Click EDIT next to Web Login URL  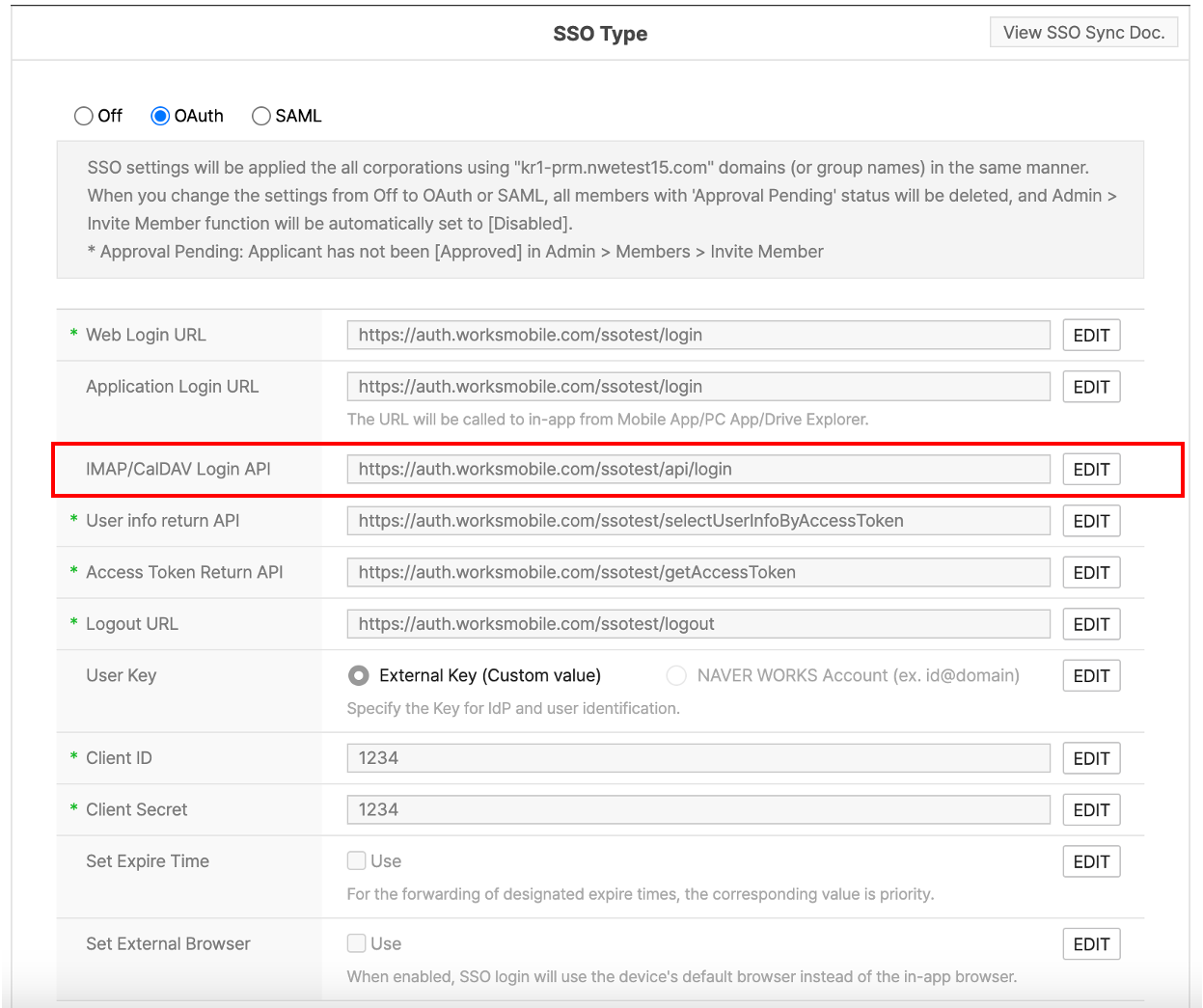1091,336
